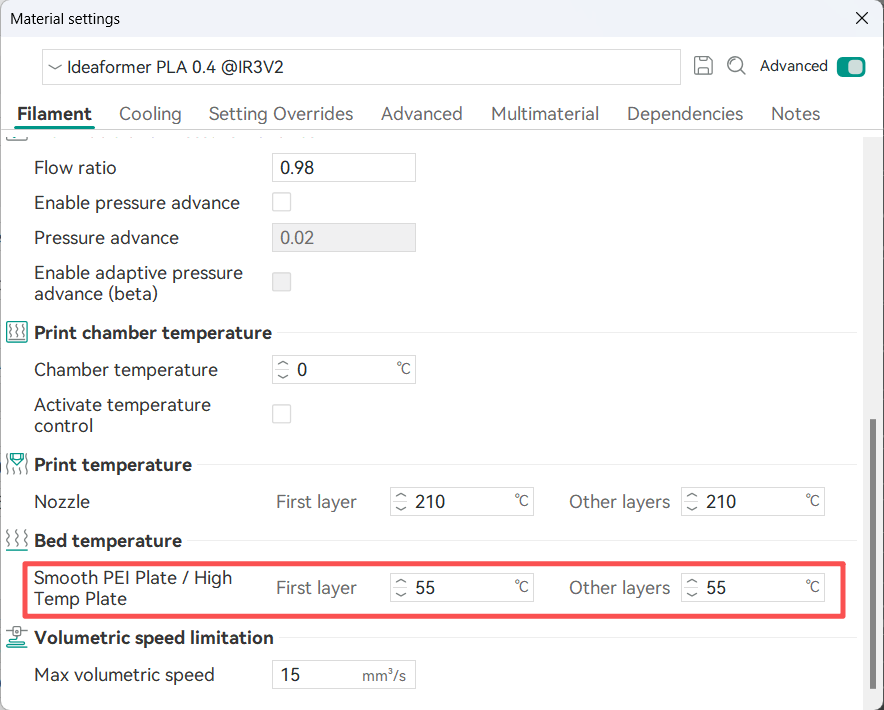
Task: Adjust Nozzle Other layers temperature stepper
Action: click(x=692, y=502)
